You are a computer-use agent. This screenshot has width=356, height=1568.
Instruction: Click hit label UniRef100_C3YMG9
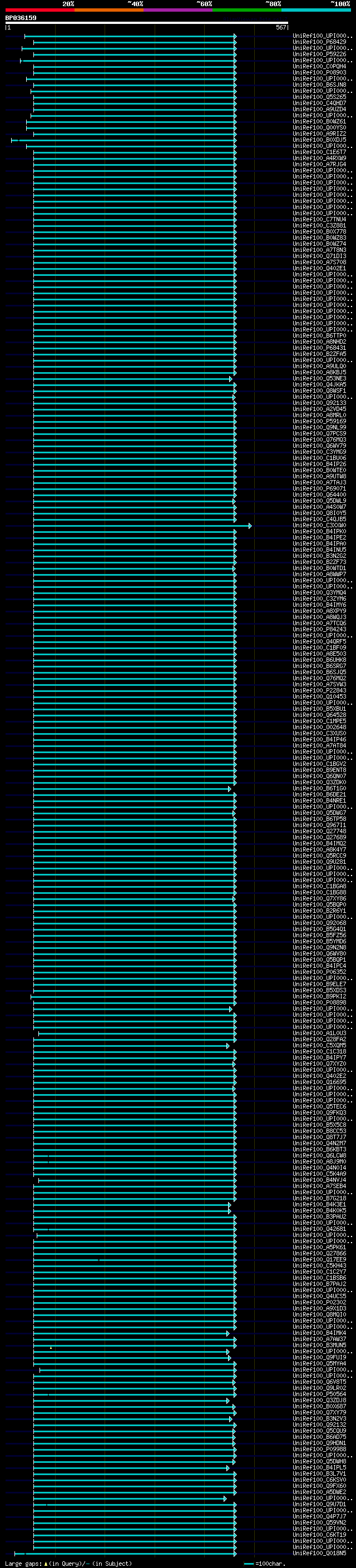(x=319, y=452)
